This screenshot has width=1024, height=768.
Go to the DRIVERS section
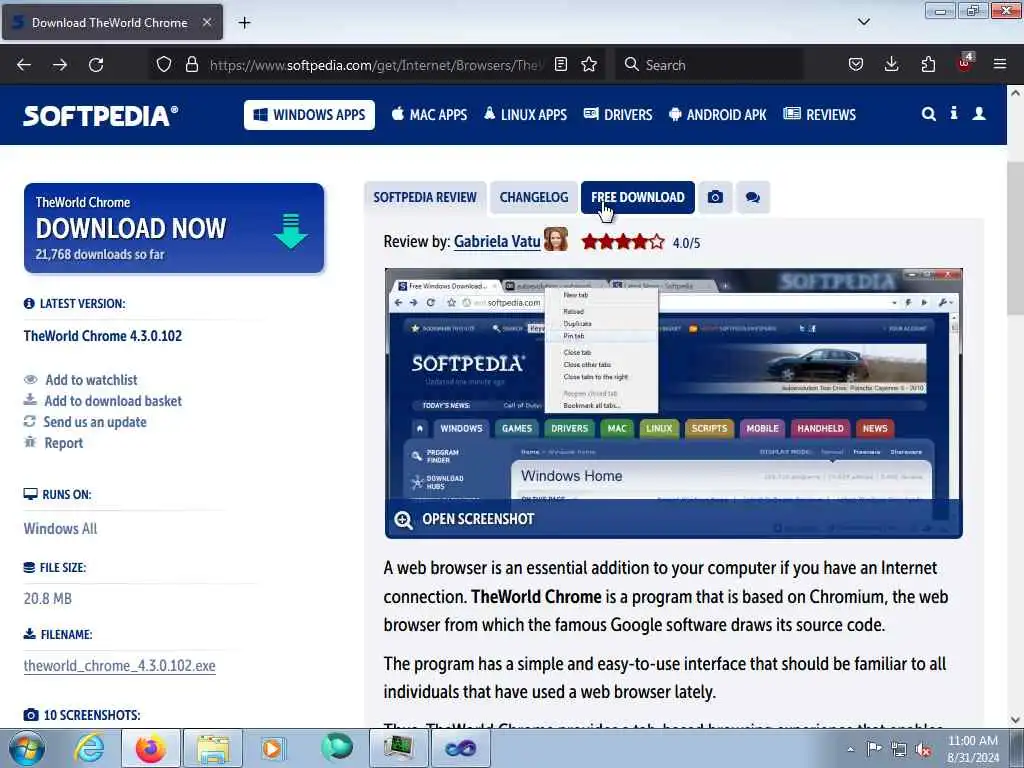point(618,115)
